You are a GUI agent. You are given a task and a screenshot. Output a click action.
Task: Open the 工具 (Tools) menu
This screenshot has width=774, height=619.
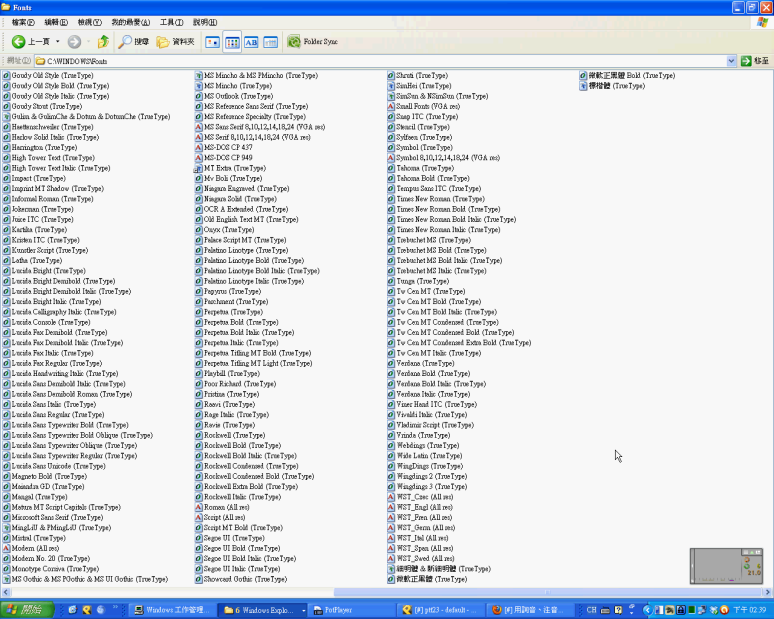pyautogui.click(x=171, y=22)
